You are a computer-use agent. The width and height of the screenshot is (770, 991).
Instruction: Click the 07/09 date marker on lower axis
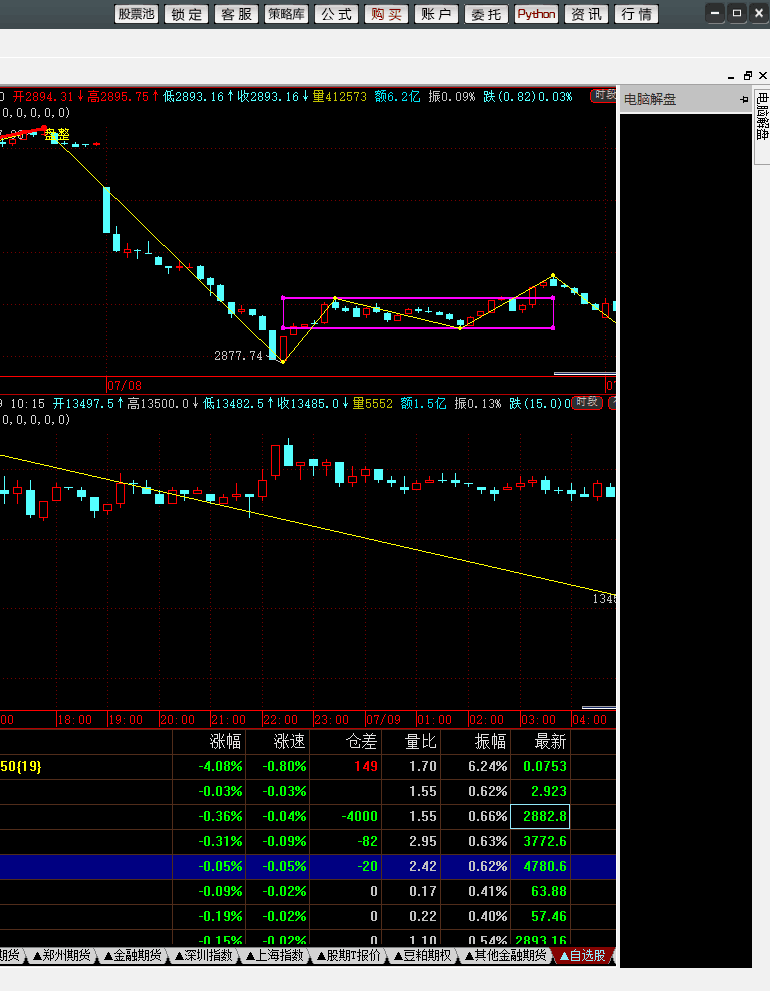(x=383, y=720)
